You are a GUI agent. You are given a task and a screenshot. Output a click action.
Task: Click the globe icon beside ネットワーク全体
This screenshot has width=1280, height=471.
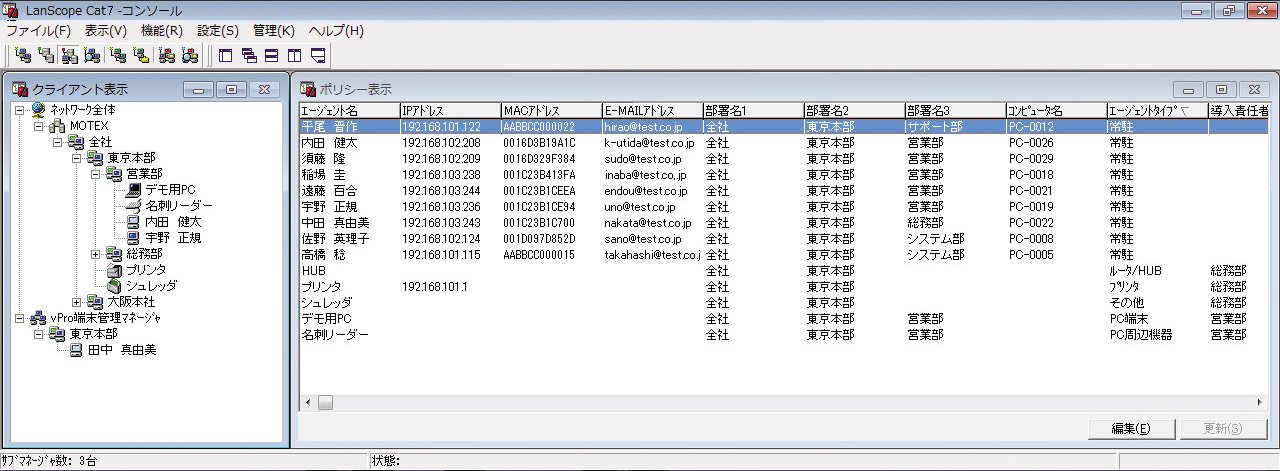pyautogui.click(x=39, y=110)
